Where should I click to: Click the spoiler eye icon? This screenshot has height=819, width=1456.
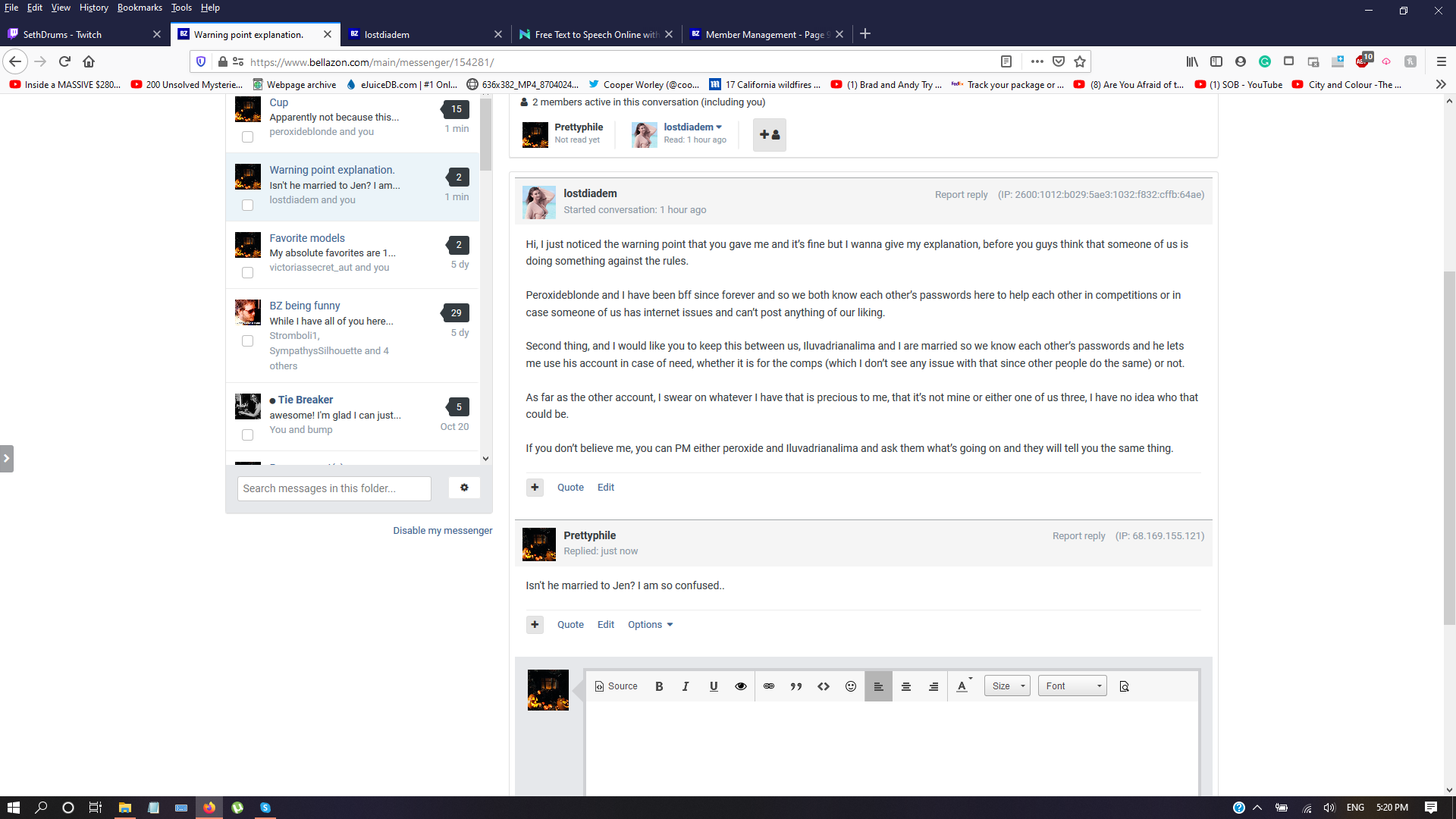coord(740,686)
